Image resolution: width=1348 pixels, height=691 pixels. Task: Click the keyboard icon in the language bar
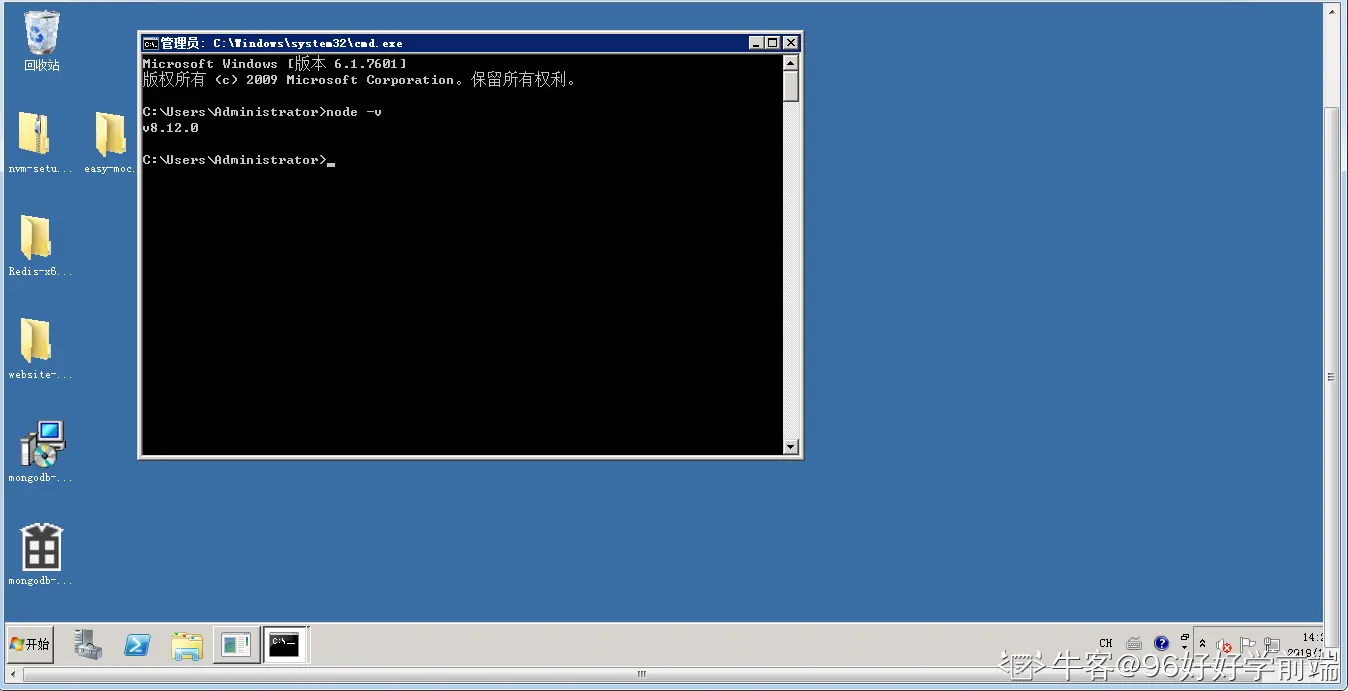(1134, 644)
